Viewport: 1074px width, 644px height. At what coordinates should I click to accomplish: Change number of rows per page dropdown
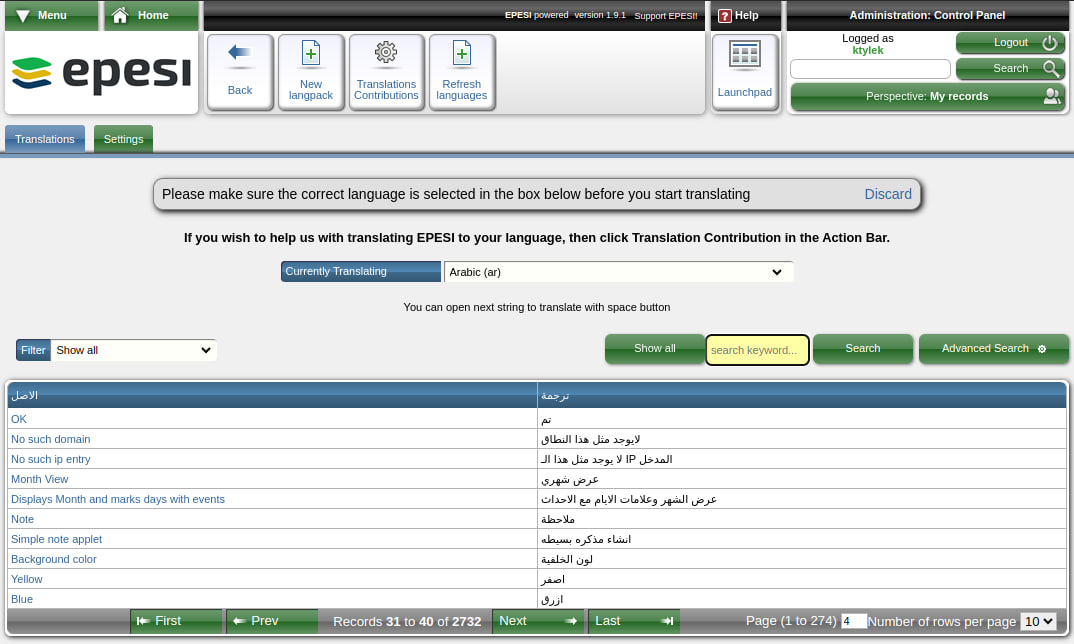coord(1037,621)
